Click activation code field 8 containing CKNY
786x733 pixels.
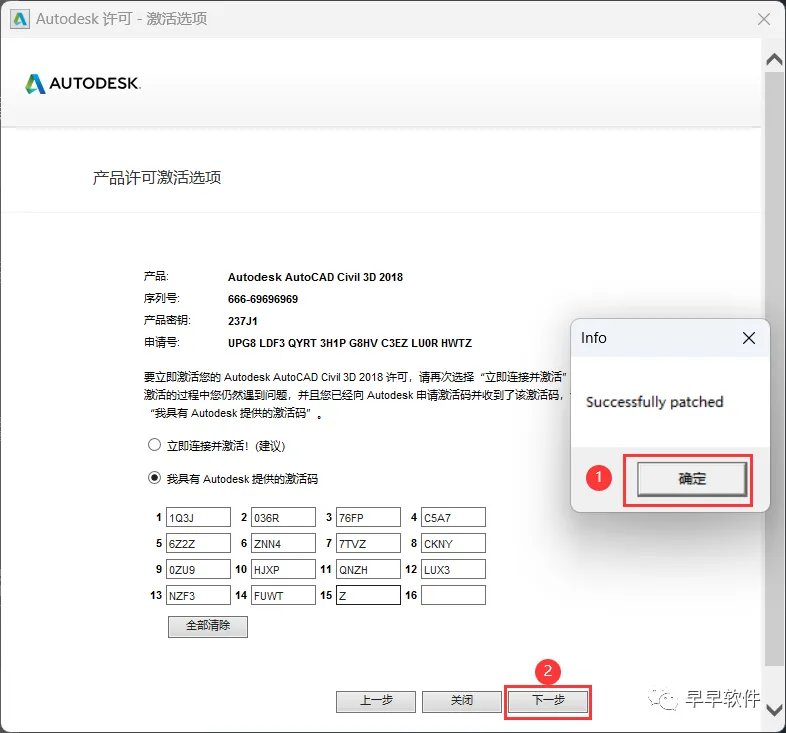[x=453, y=543]
